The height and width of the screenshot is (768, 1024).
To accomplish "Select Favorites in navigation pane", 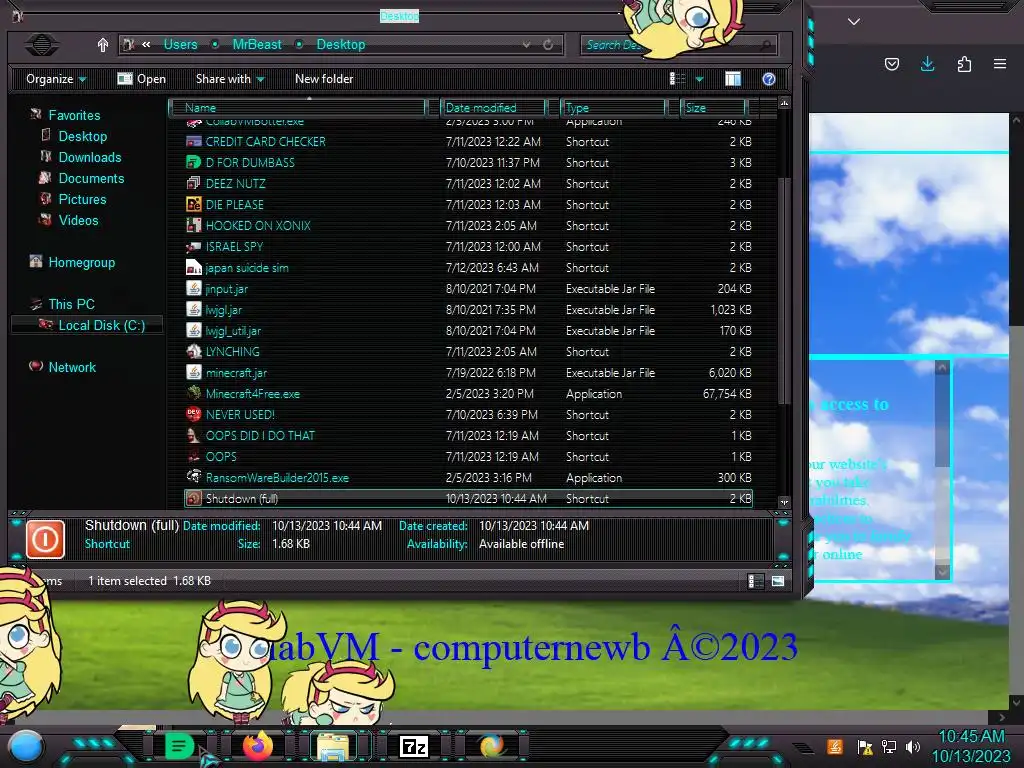I will pos(74,115).
